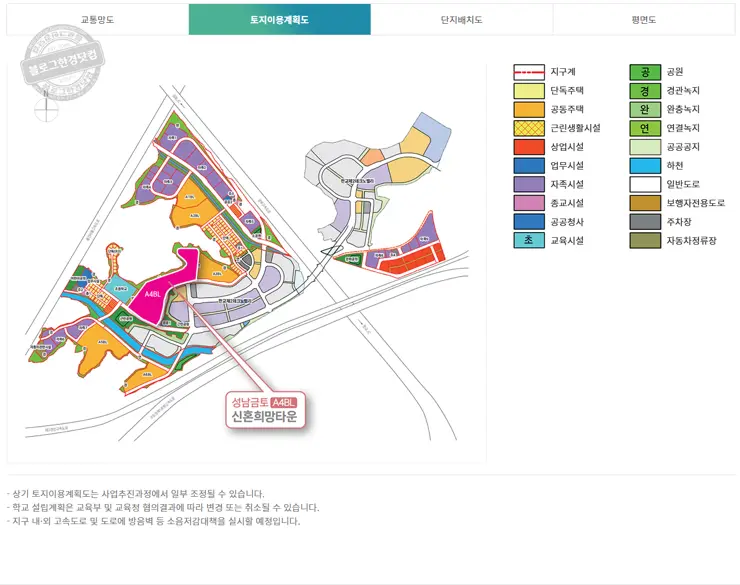Click the 경관녹지 legend label
The width and height of the screenshot is (740, 585).
pyautogui.click(x=683, y=91)
